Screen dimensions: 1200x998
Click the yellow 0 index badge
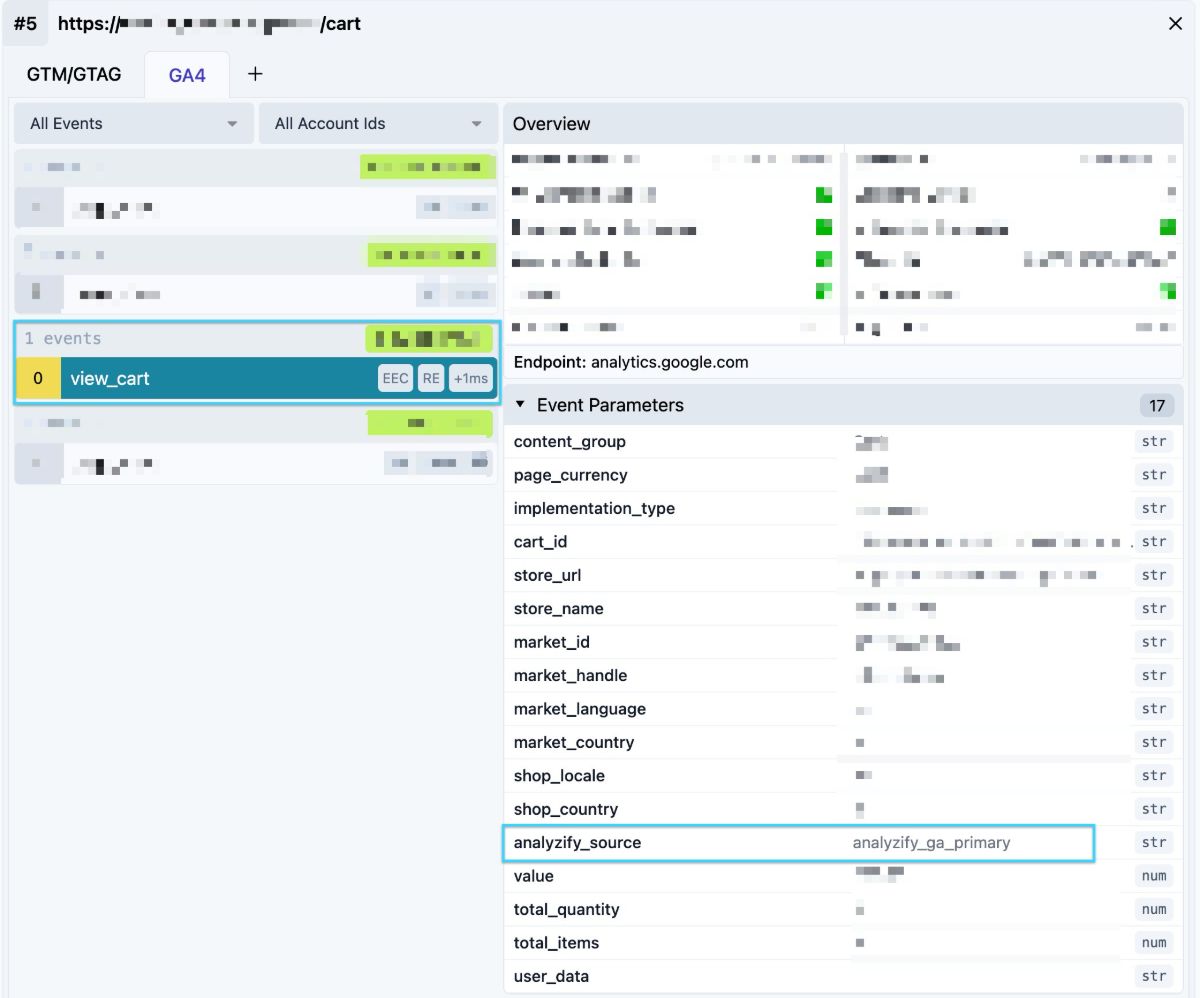[x=39, y=379]
